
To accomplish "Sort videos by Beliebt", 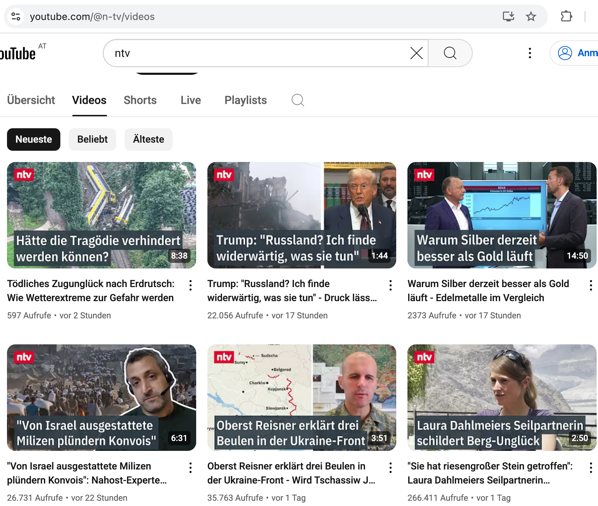I will point(92,140).
